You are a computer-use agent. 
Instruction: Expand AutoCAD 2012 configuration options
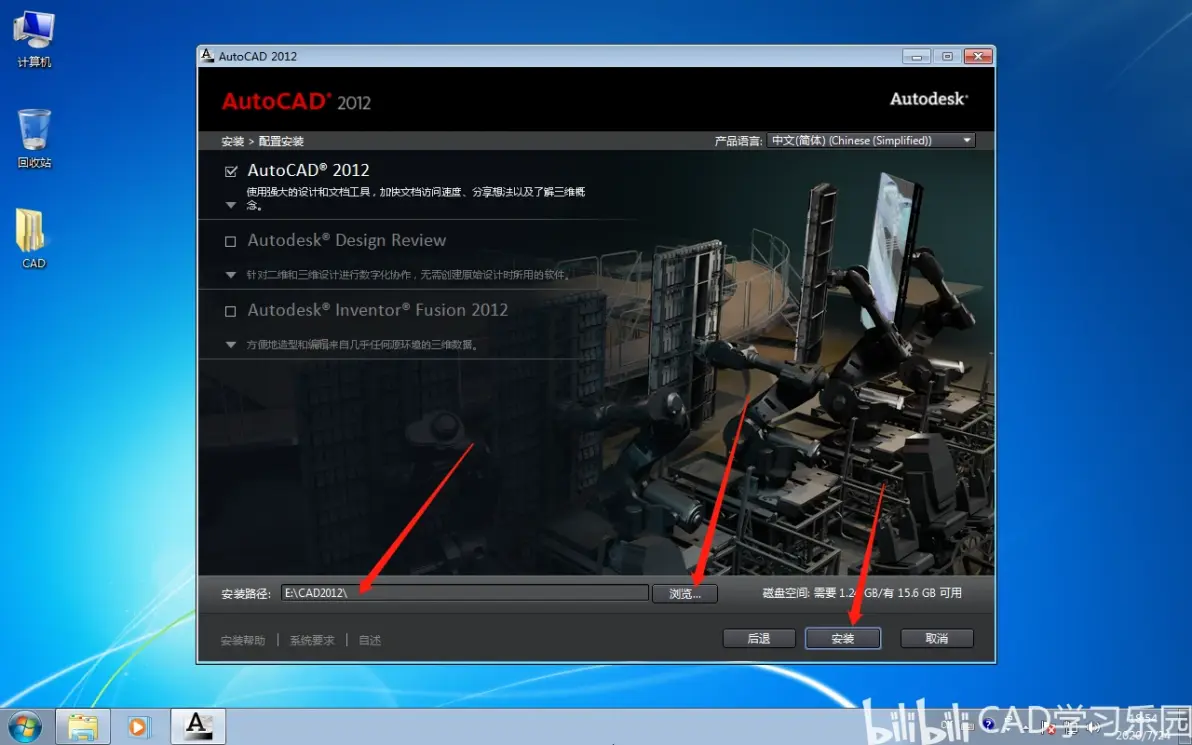point(231,205)
